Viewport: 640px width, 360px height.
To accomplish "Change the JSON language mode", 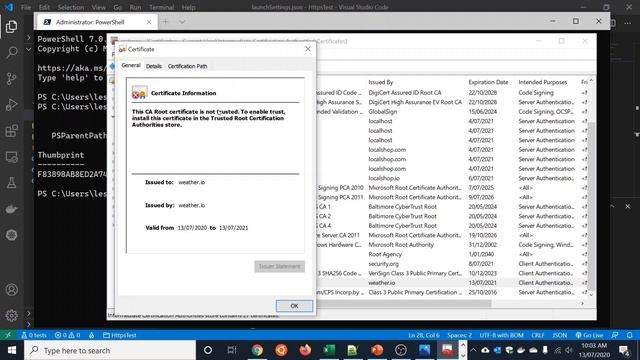I will click(560, 335).
